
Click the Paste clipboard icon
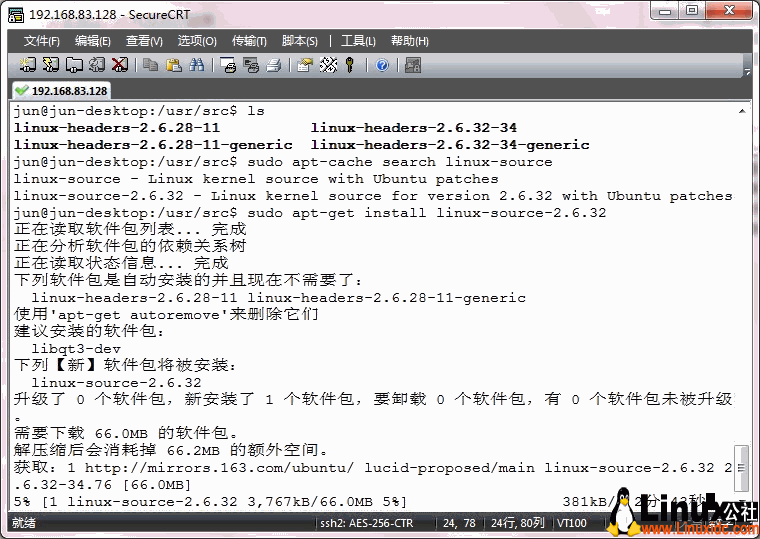173,65
